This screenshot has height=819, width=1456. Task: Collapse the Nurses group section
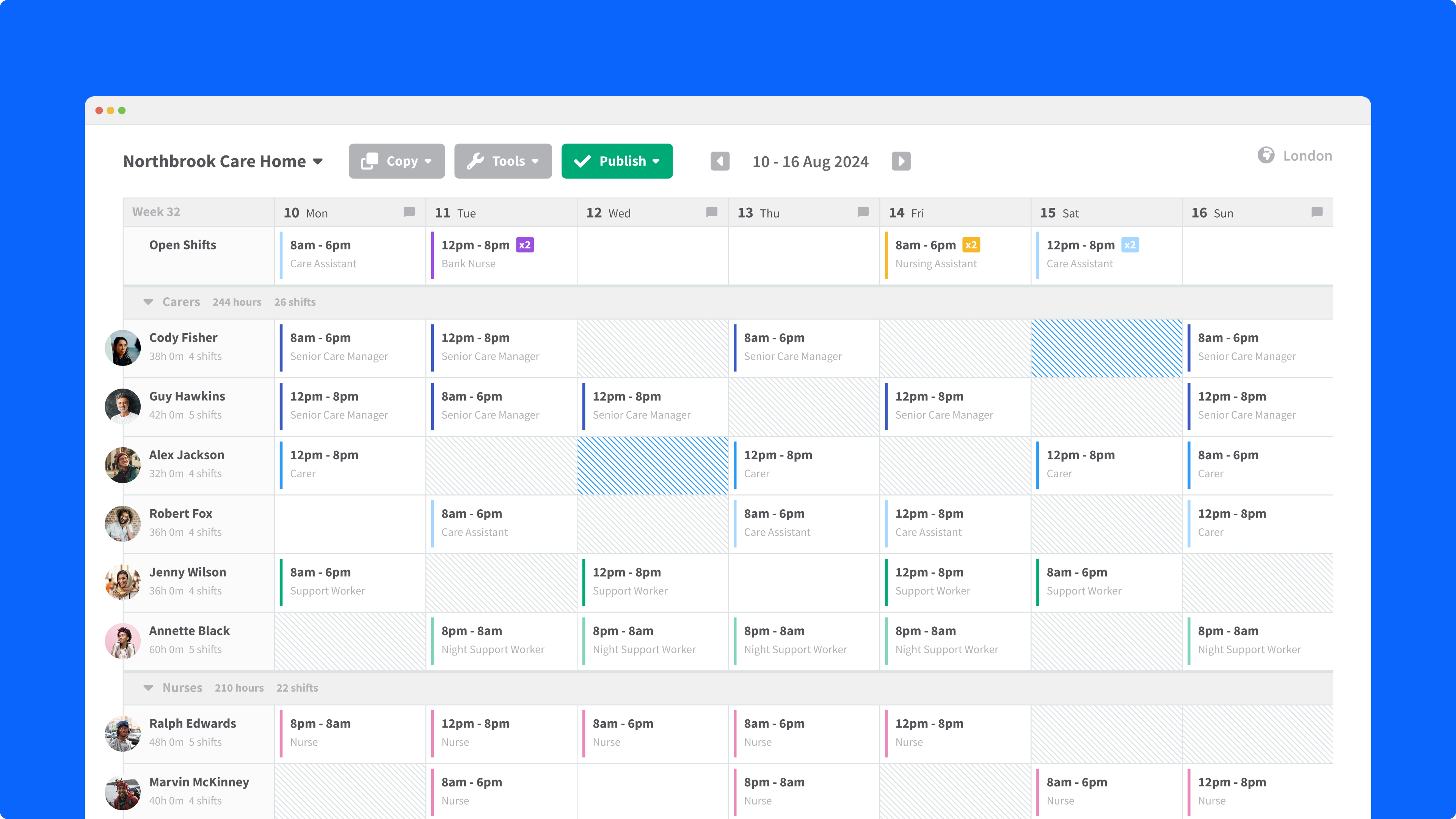pos(148,688)
